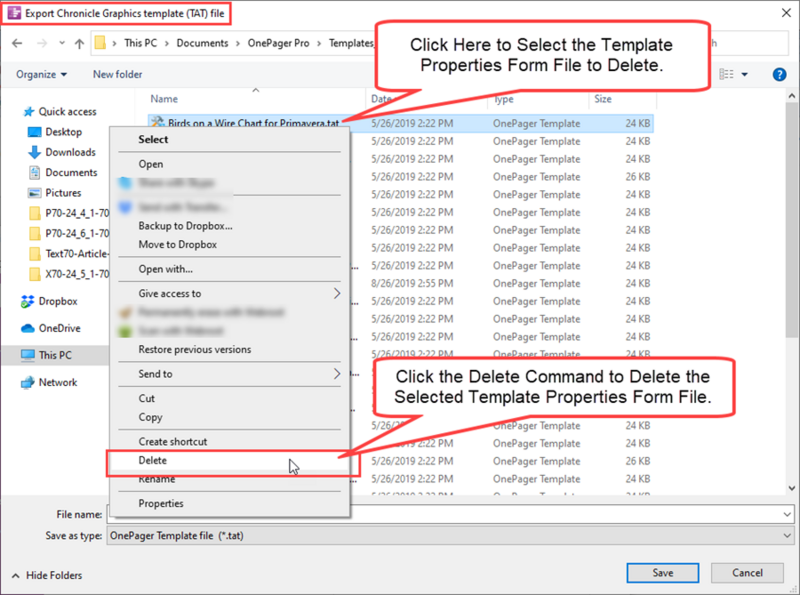Click file list scrollbar down arrow

tap(792, 488)
